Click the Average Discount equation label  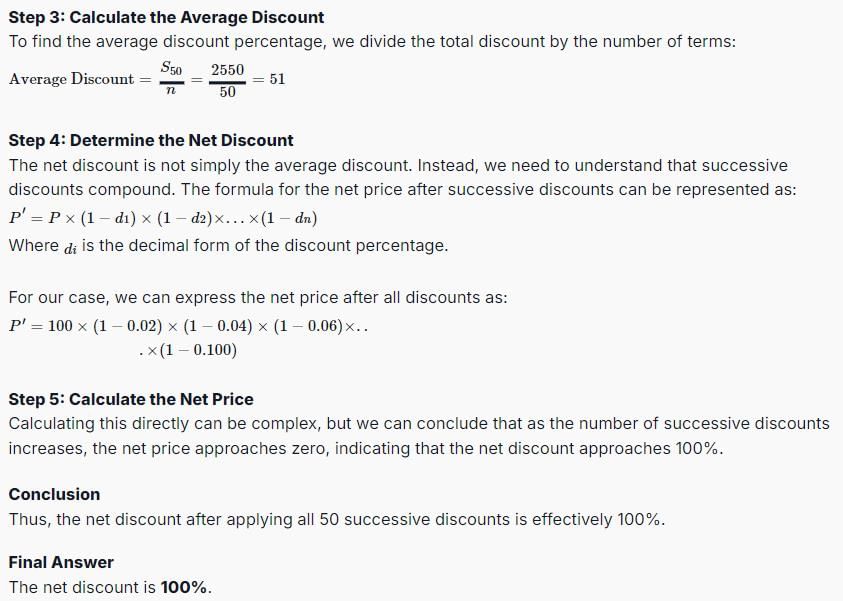pyautogui.click(x=72, y=79)
